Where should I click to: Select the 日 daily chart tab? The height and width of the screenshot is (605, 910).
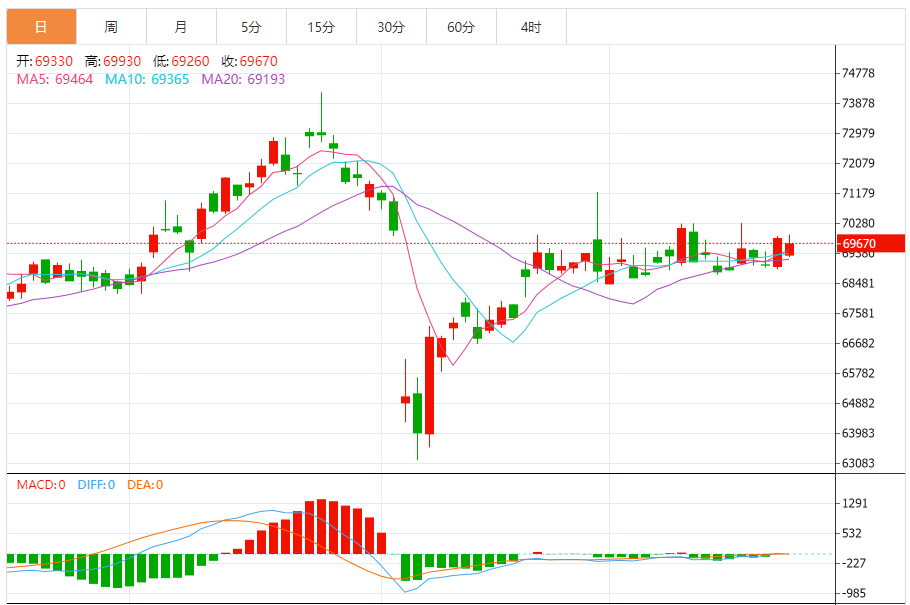tap(41, 27)
